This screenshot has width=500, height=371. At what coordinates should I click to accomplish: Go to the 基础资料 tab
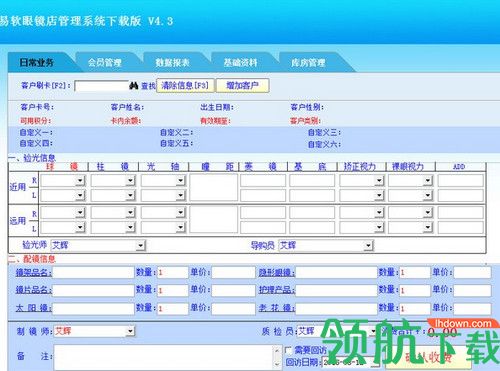click(240, 63)
